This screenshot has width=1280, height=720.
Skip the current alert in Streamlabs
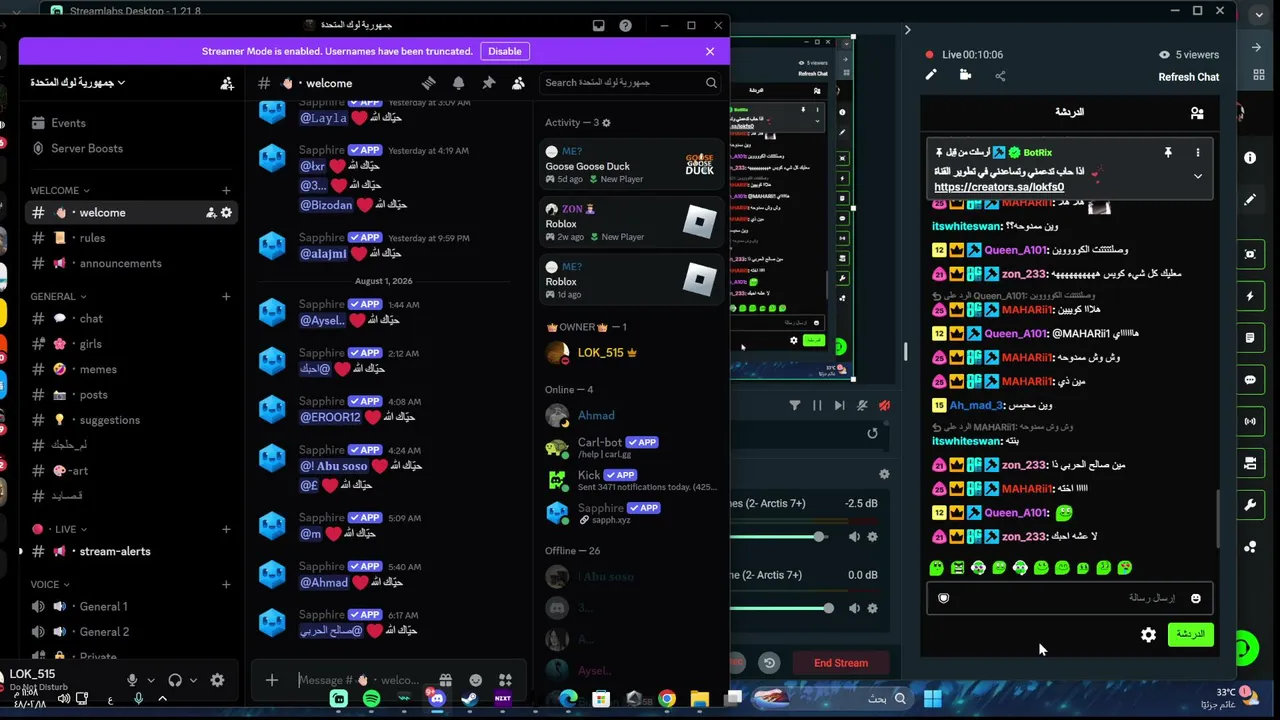839,405
